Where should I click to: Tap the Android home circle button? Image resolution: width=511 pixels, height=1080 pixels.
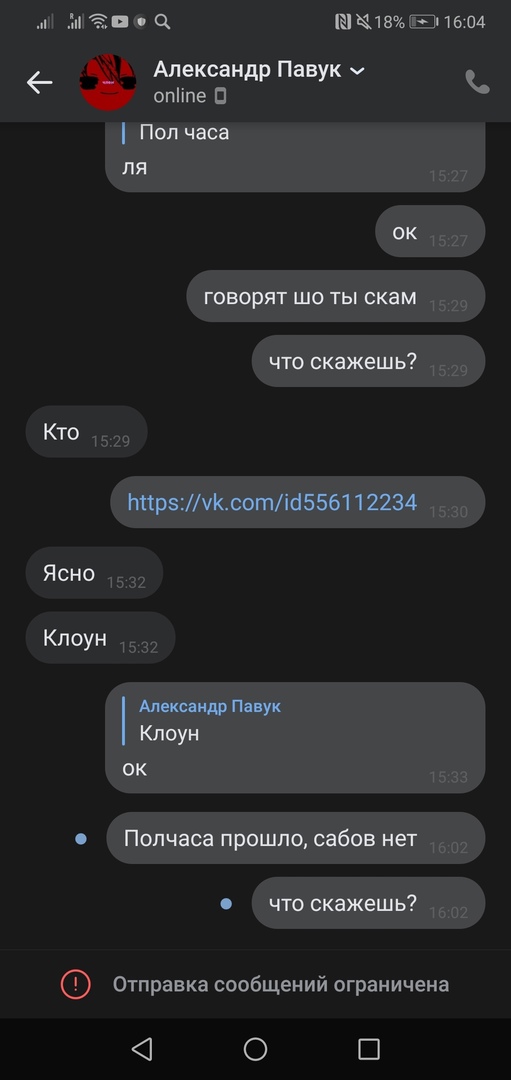(x=256, y=1049)
